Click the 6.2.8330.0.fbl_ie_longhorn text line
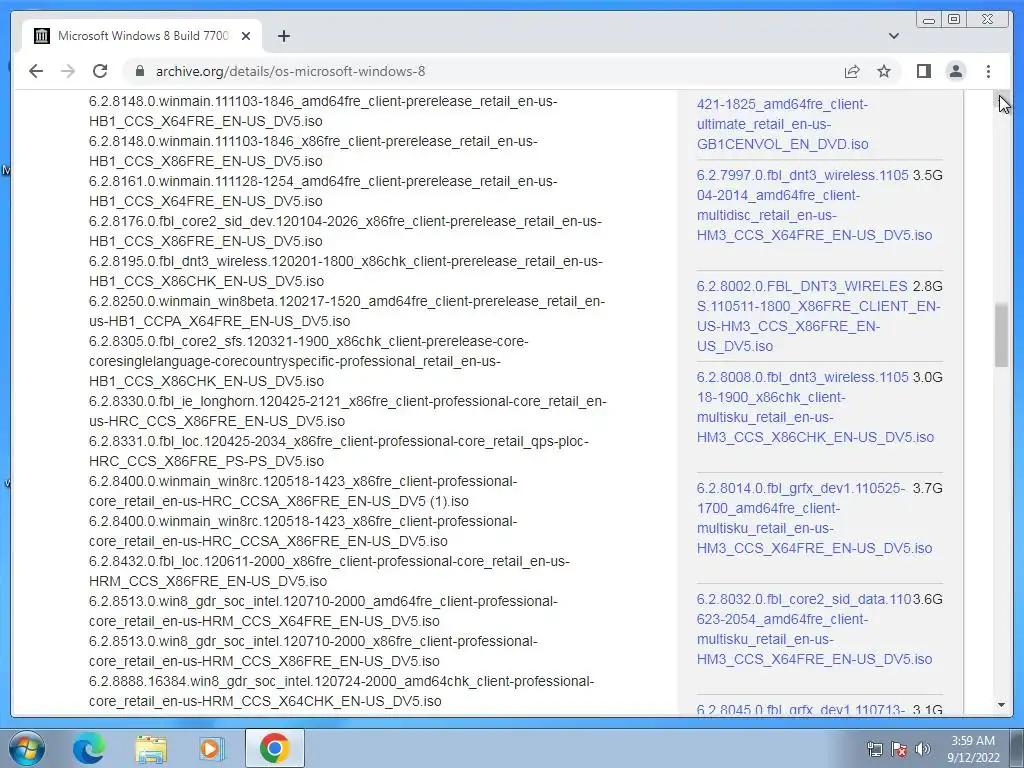Viewport: 1024px width, 768px height. pos(347,411)
